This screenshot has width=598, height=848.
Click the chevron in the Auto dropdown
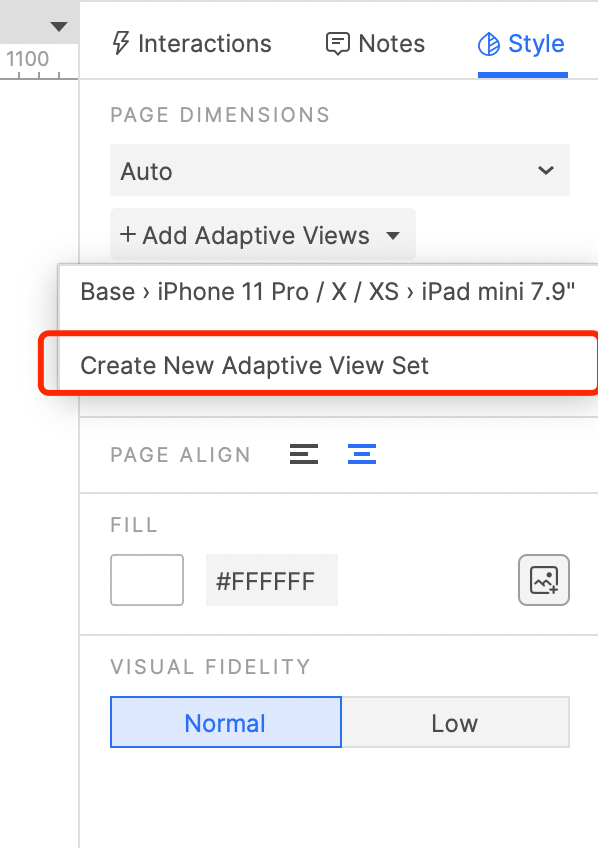click(x=546, y=170)
